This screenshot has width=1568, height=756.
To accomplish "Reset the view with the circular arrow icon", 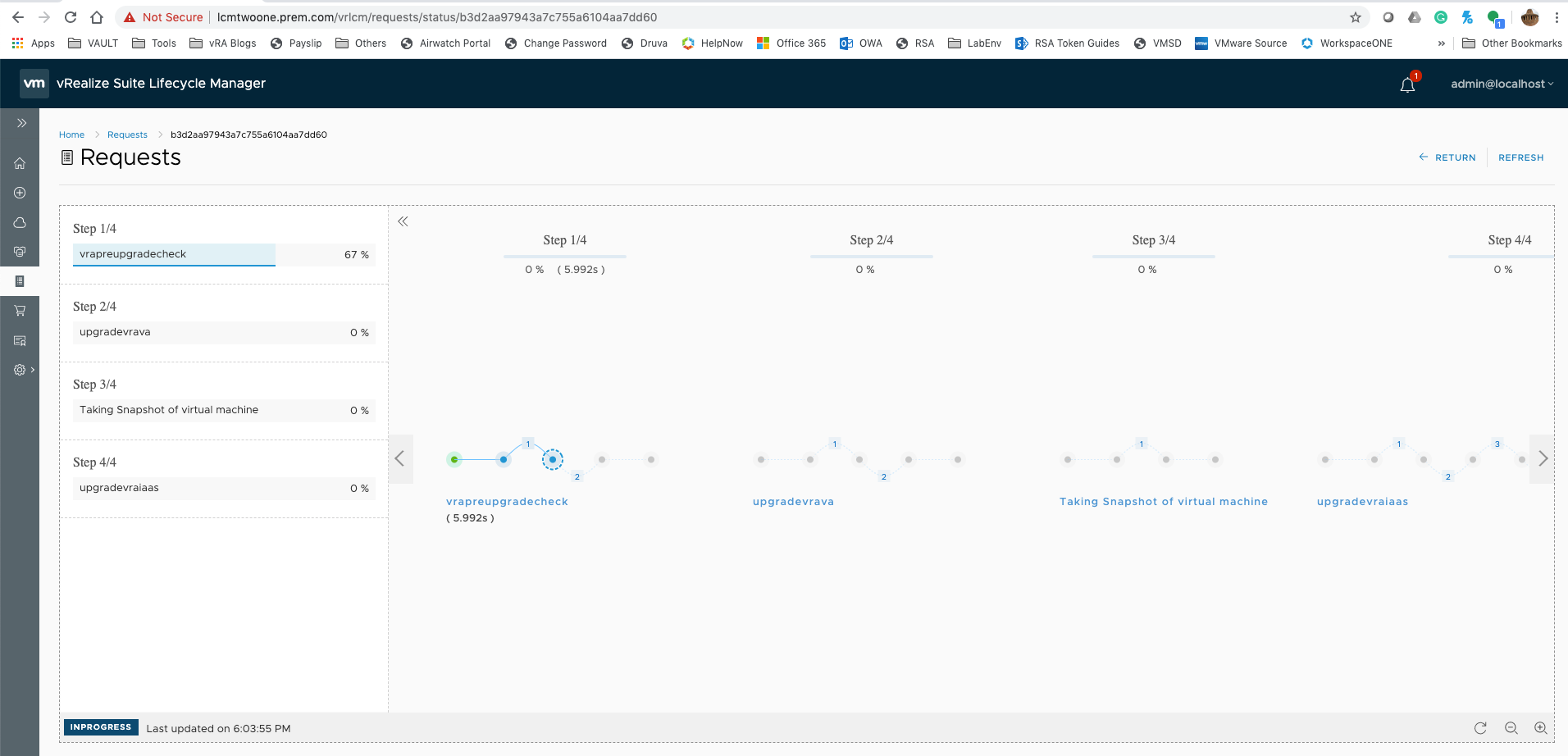I will 1480,728.
